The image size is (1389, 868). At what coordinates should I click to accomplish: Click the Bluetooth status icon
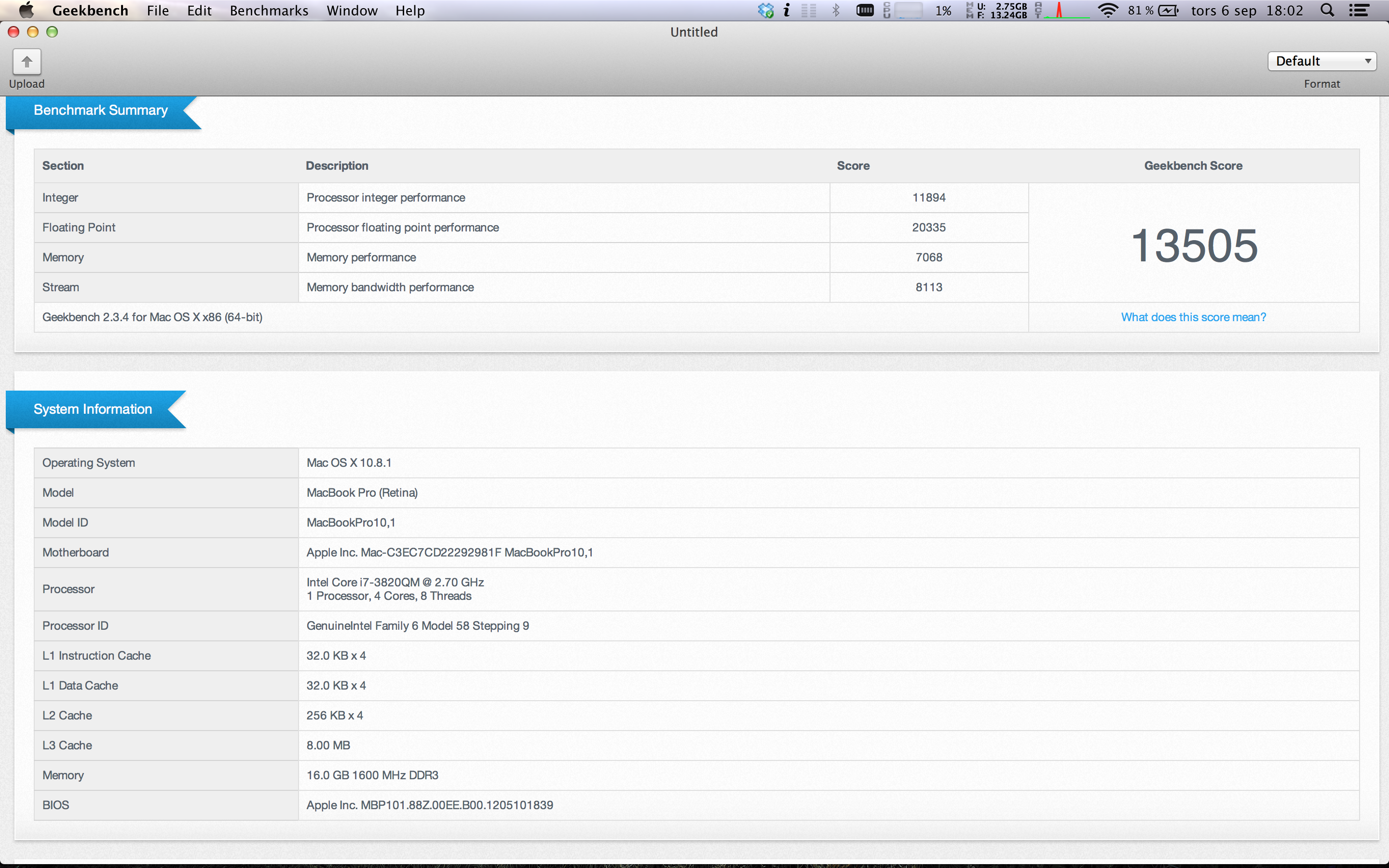[836, 10]
